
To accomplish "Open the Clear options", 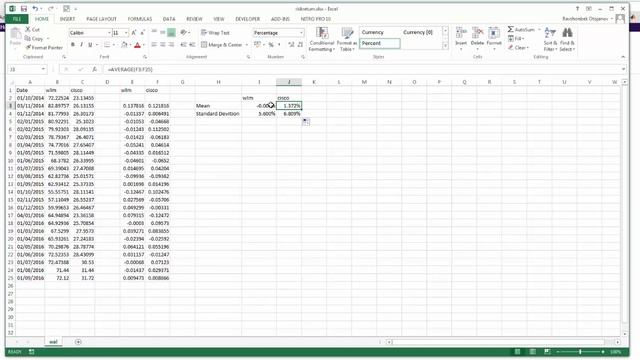I will click(518, 47).
